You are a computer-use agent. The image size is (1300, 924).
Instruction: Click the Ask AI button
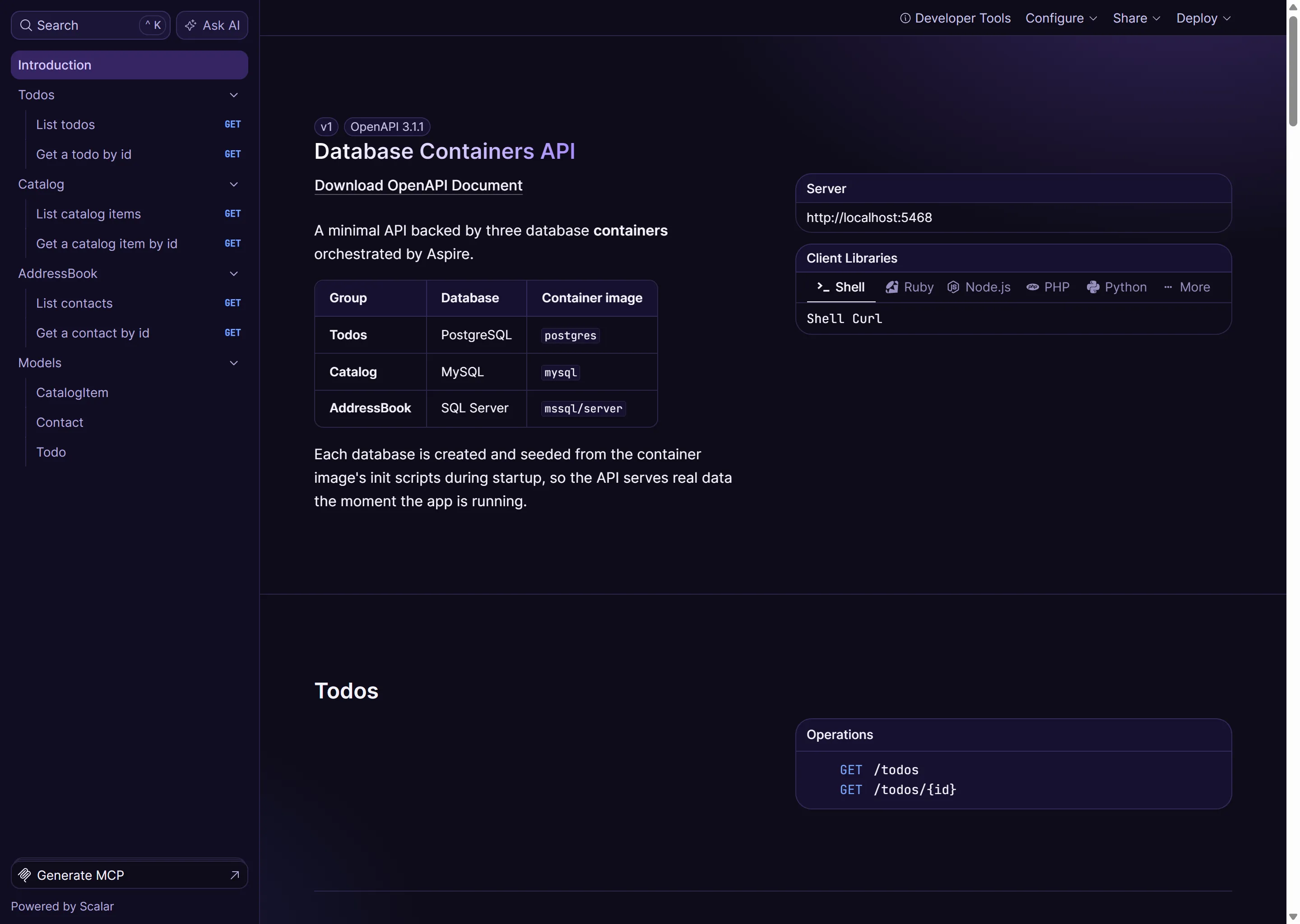point(212,25)
